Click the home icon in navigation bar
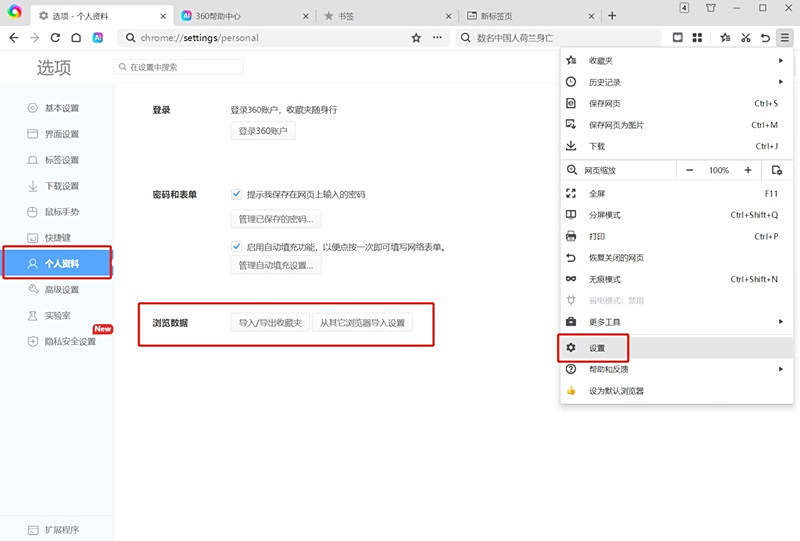Screen dimensions: 800x541 pyautogui.click(x=76, y=37)
